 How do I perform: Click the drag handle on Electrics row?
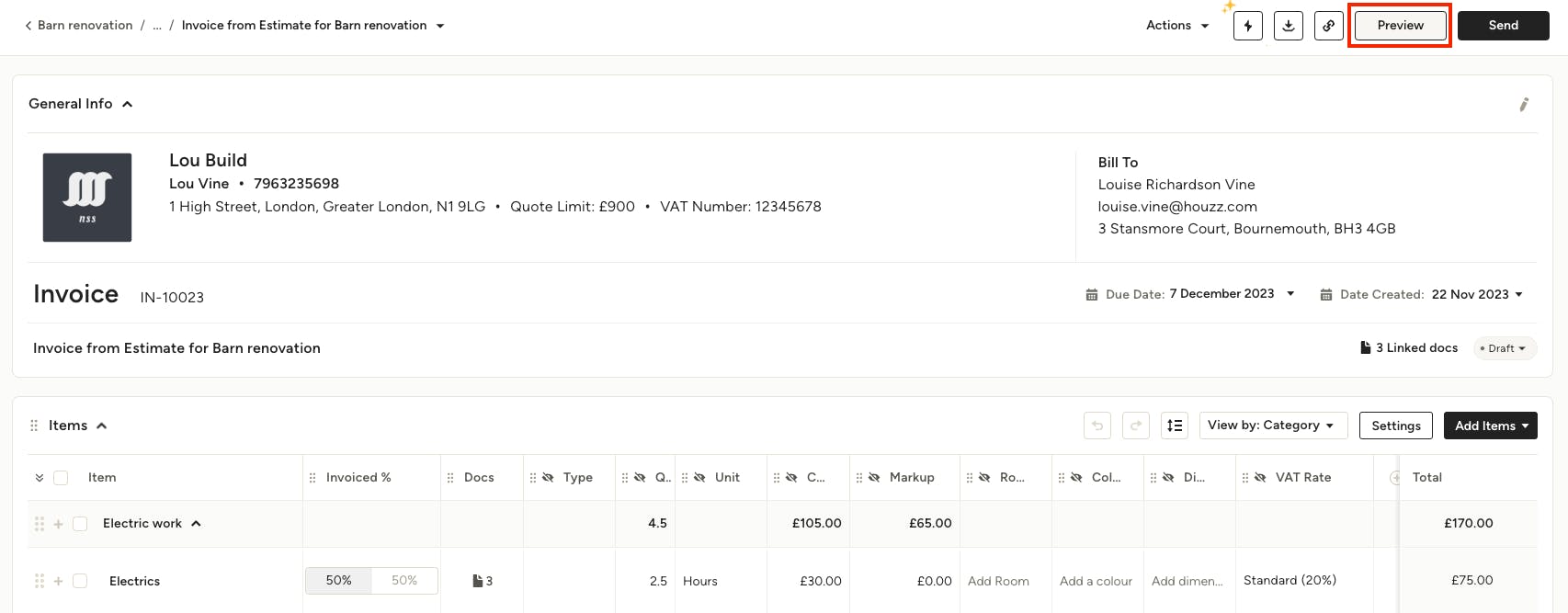(40, 581)
